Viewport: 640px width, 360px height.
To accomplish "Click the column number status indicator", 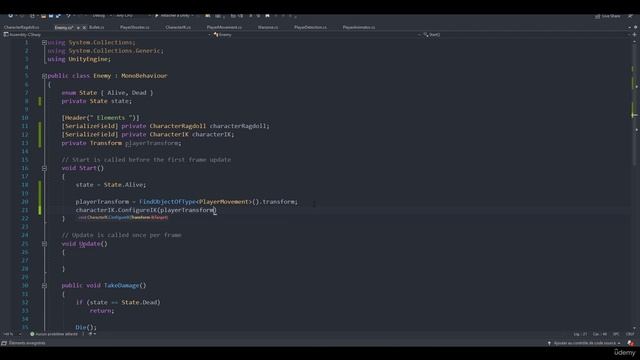I will click(x=600, y=334).
